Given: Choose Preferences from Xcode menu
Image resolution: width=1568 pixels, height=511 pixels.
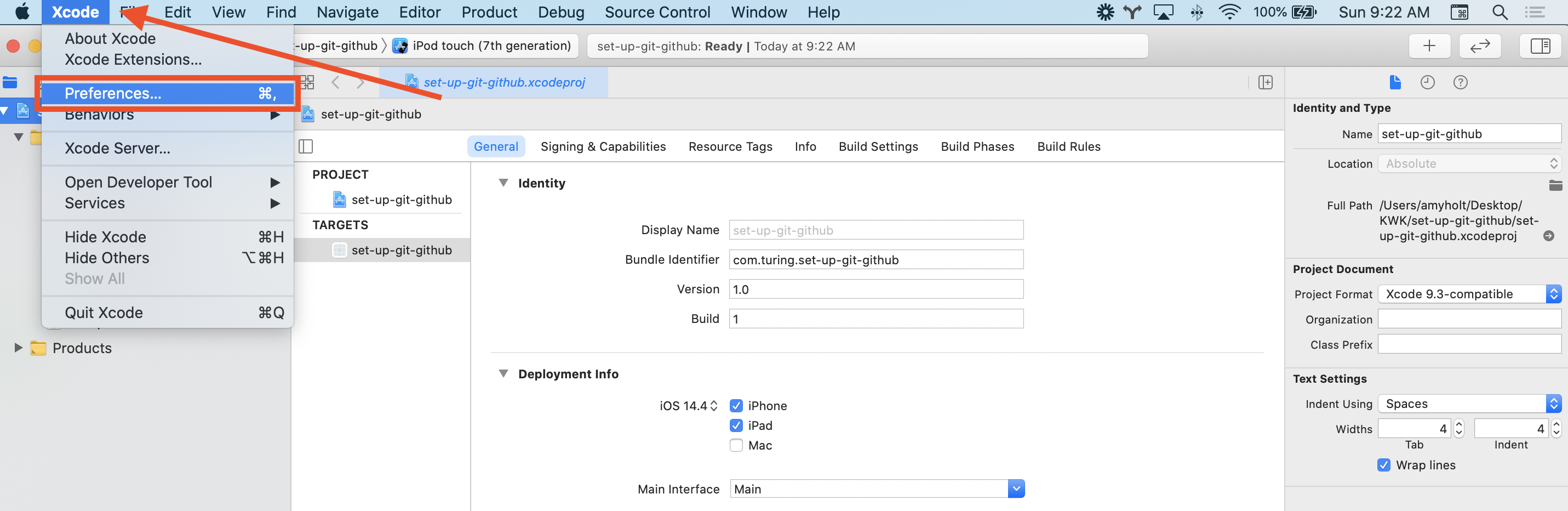Looking at the screenshot, I should pos(168,93).
